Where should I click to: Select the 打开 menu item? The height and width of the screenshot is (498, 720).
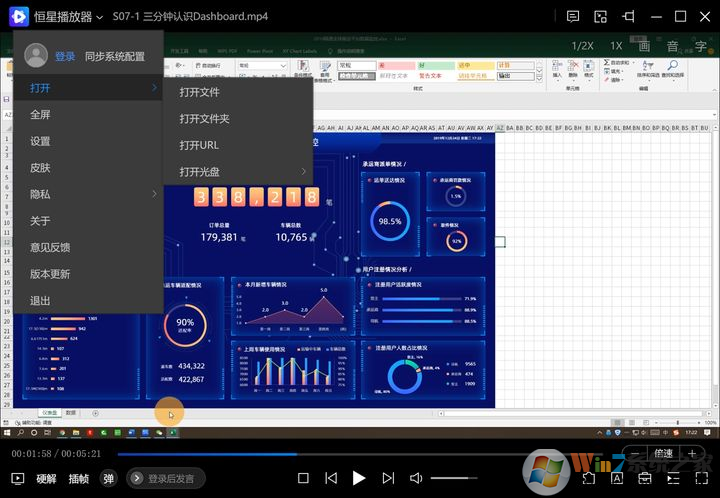(x=88, y=88)
